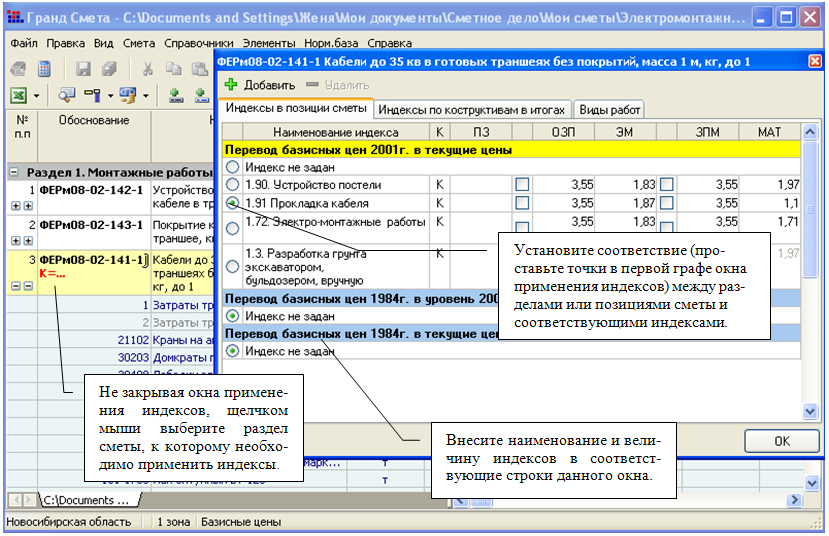Click the copy icon in the toolbar
Screen dimensions: 829x536
(x=173, y=69)
